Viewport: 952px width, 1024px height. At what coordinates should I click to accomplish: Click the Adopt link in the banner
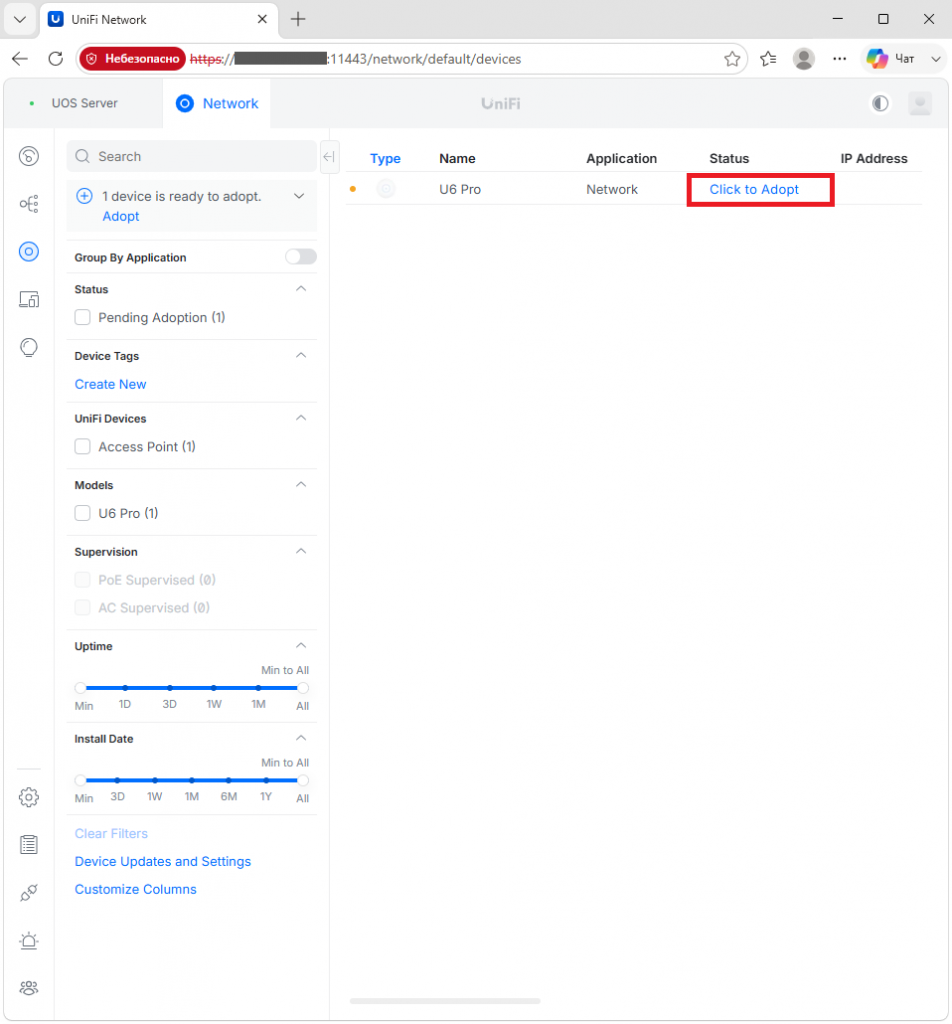(121, 216)
